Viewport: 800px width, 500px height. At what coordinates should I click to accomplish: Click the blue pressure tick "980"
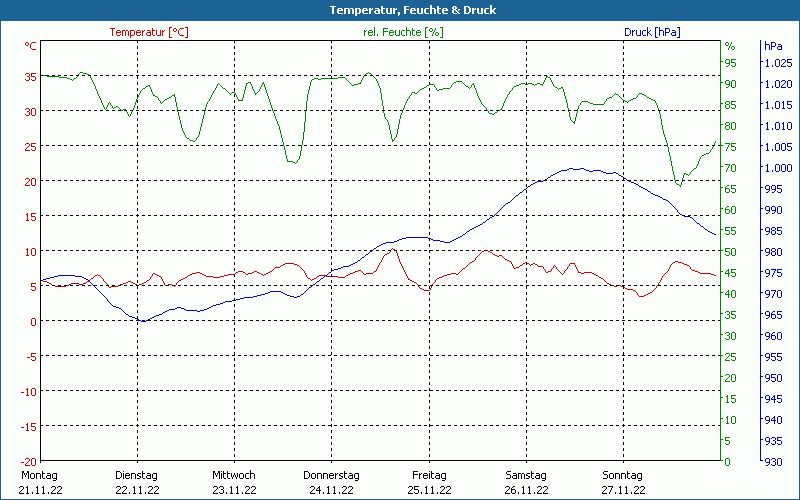pyautogui.click(x=773, y=252)
